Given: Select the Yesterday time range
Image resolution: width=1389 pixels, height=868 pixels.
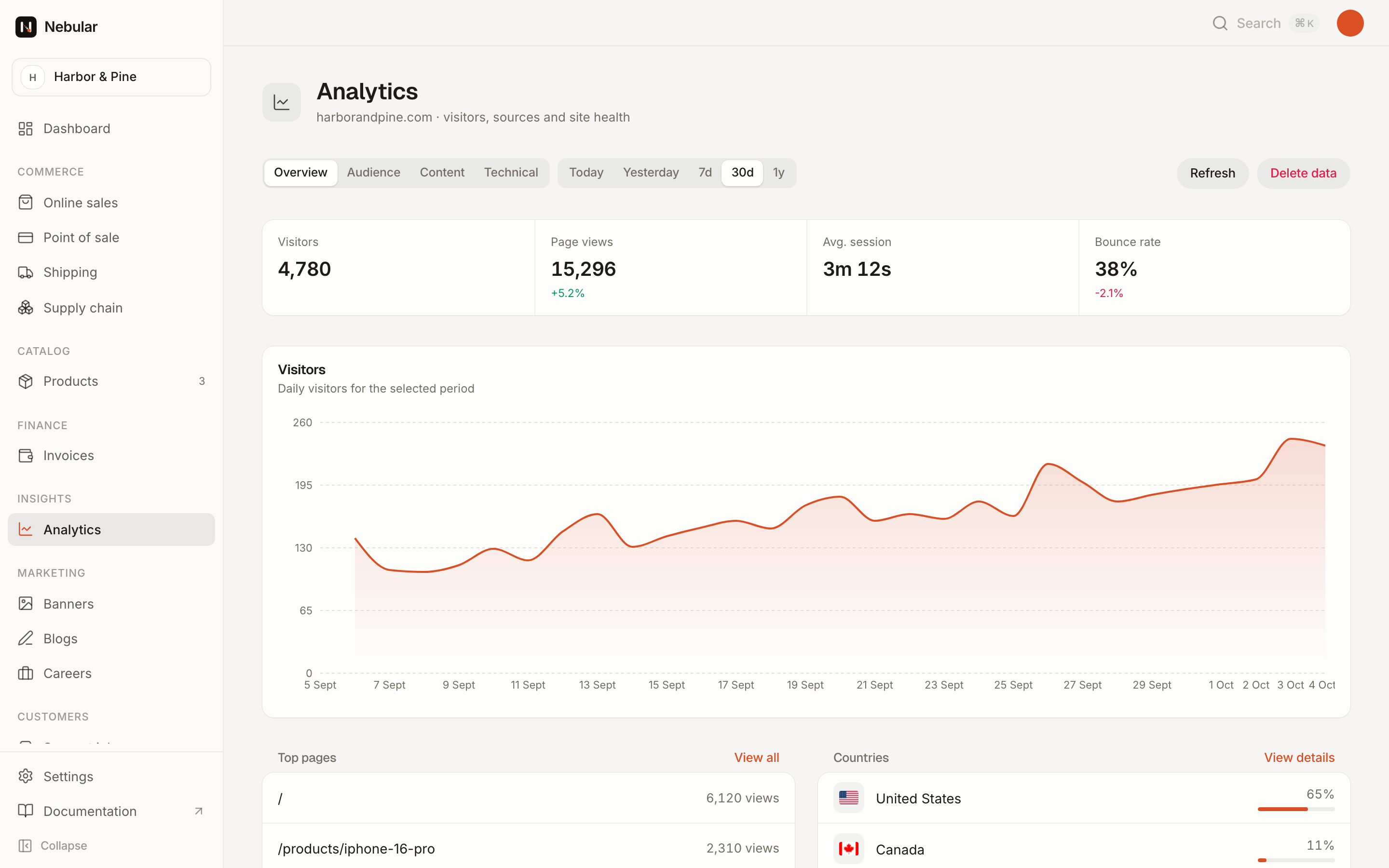Looking at the screenshot, I should coord(651,173).
